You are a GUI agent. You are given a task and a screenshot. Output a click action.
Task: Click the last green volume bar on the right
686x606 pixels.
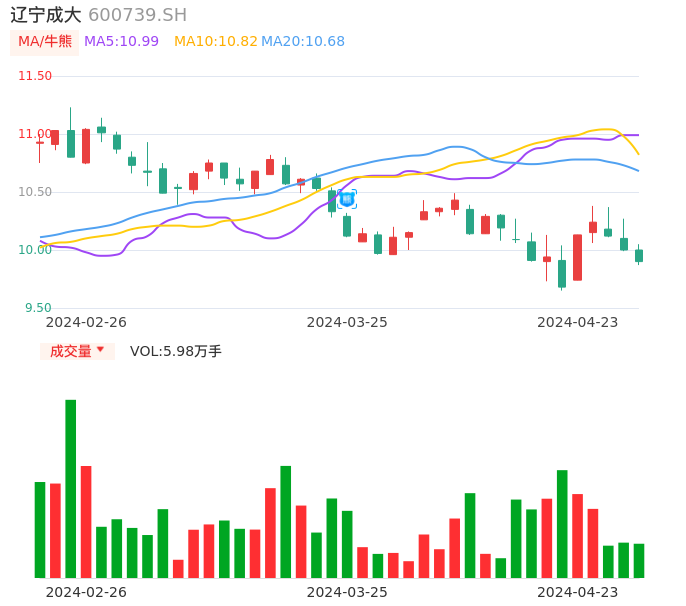(639, 560)
